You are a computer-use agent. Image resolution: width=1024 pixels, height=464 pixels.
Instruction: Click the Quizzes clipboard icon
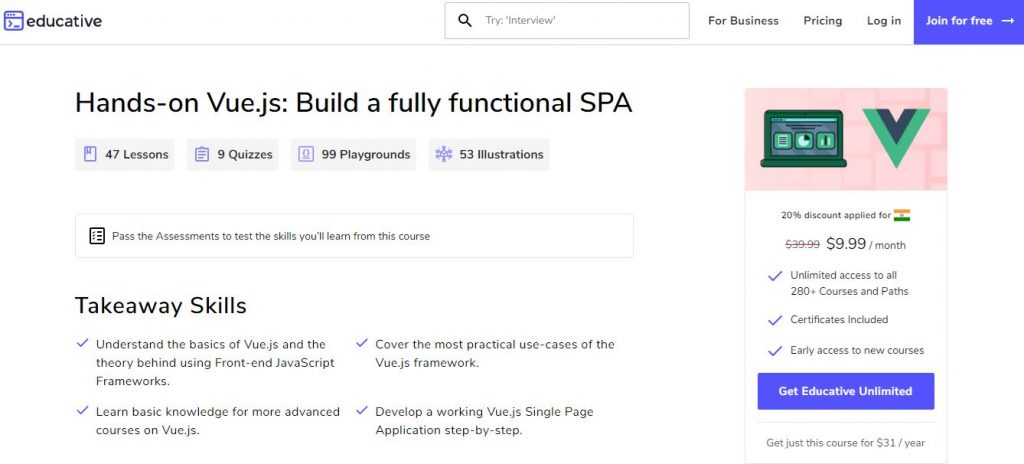(x=202, y=154)
